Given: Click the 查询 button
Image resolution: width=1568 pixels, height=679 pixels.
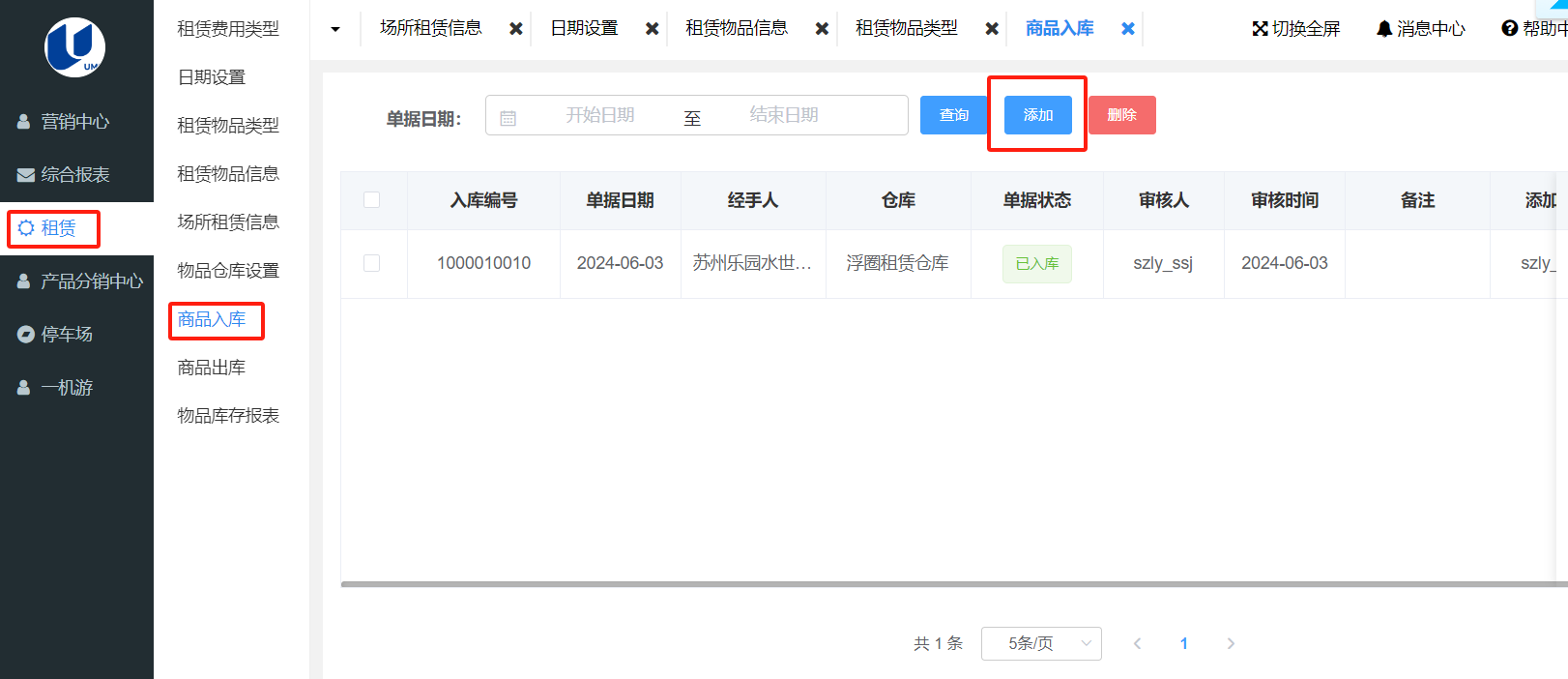Looking at the screenshot, I should 954,115.
